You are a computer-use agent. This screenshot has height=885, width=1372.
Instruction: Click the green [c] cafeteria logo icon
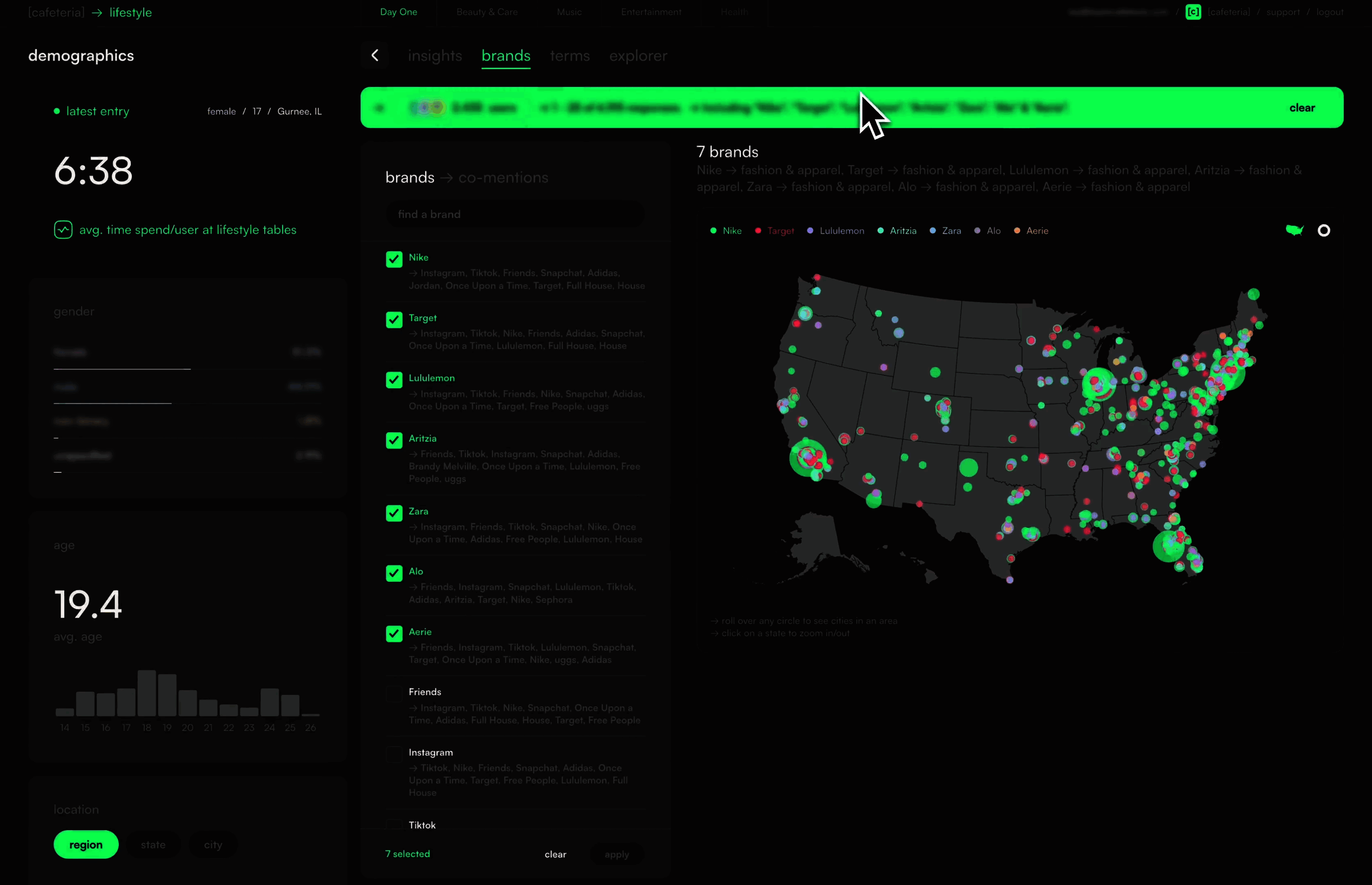click(x=1193, y=12)
